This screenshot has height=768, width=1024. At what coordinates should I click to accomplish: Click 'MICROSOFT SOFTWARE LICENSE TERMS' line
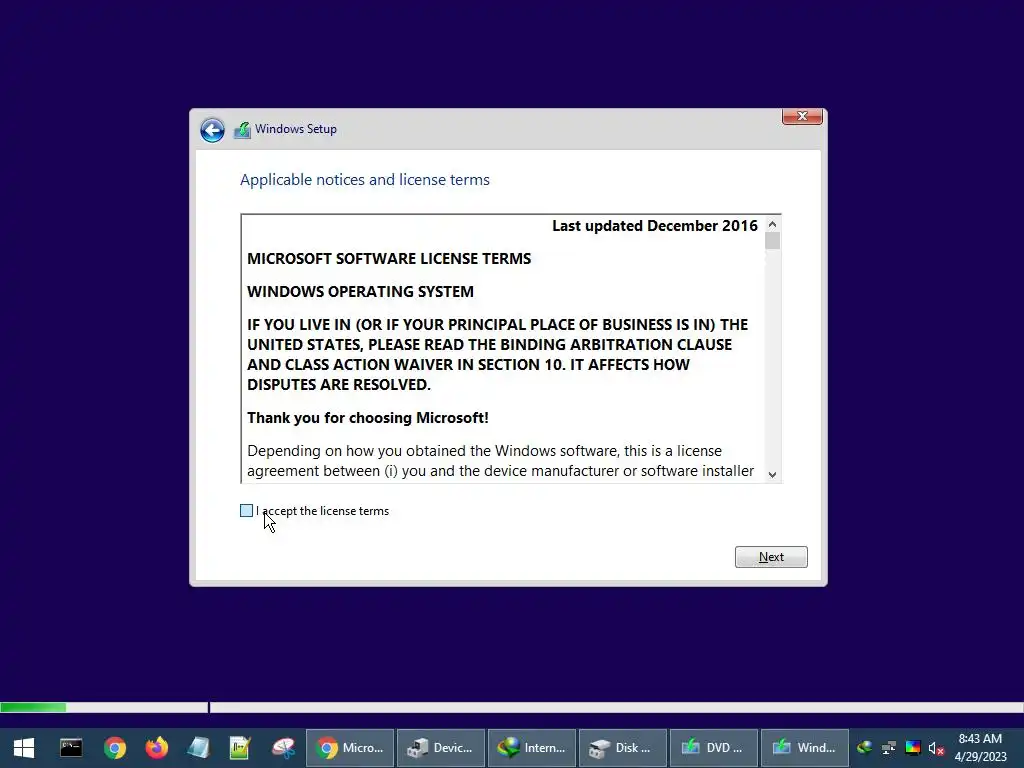coord(389,259)
